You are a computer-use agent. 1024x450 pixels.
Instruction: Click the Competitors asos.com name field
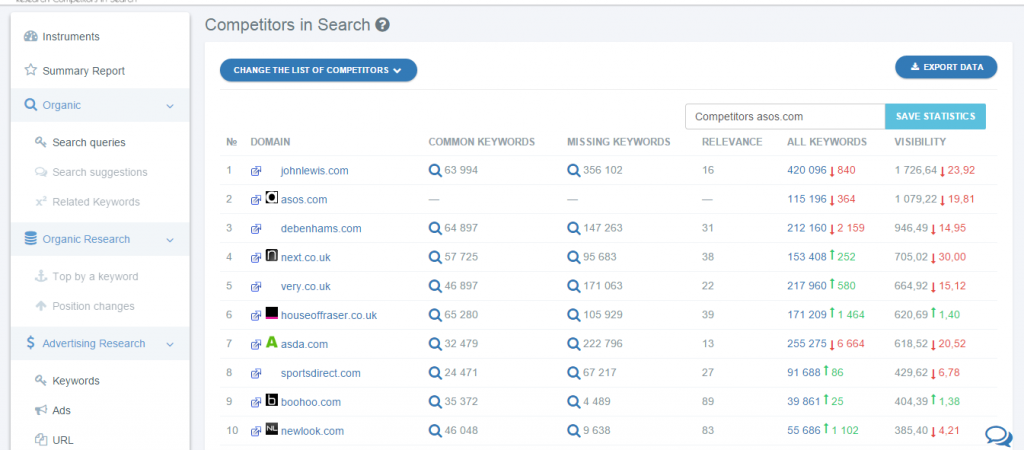click(785, 116)
